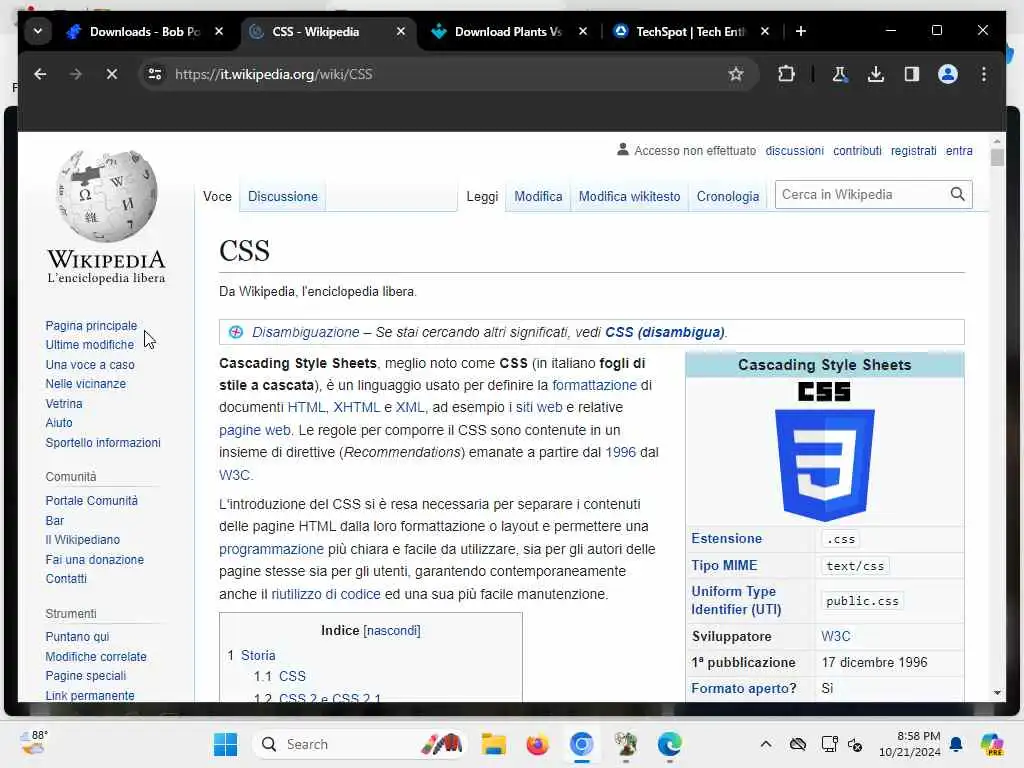Open CSS (disambigua) link
Image resolution: width=1024 pixels, height=768 pixels.
665,332
